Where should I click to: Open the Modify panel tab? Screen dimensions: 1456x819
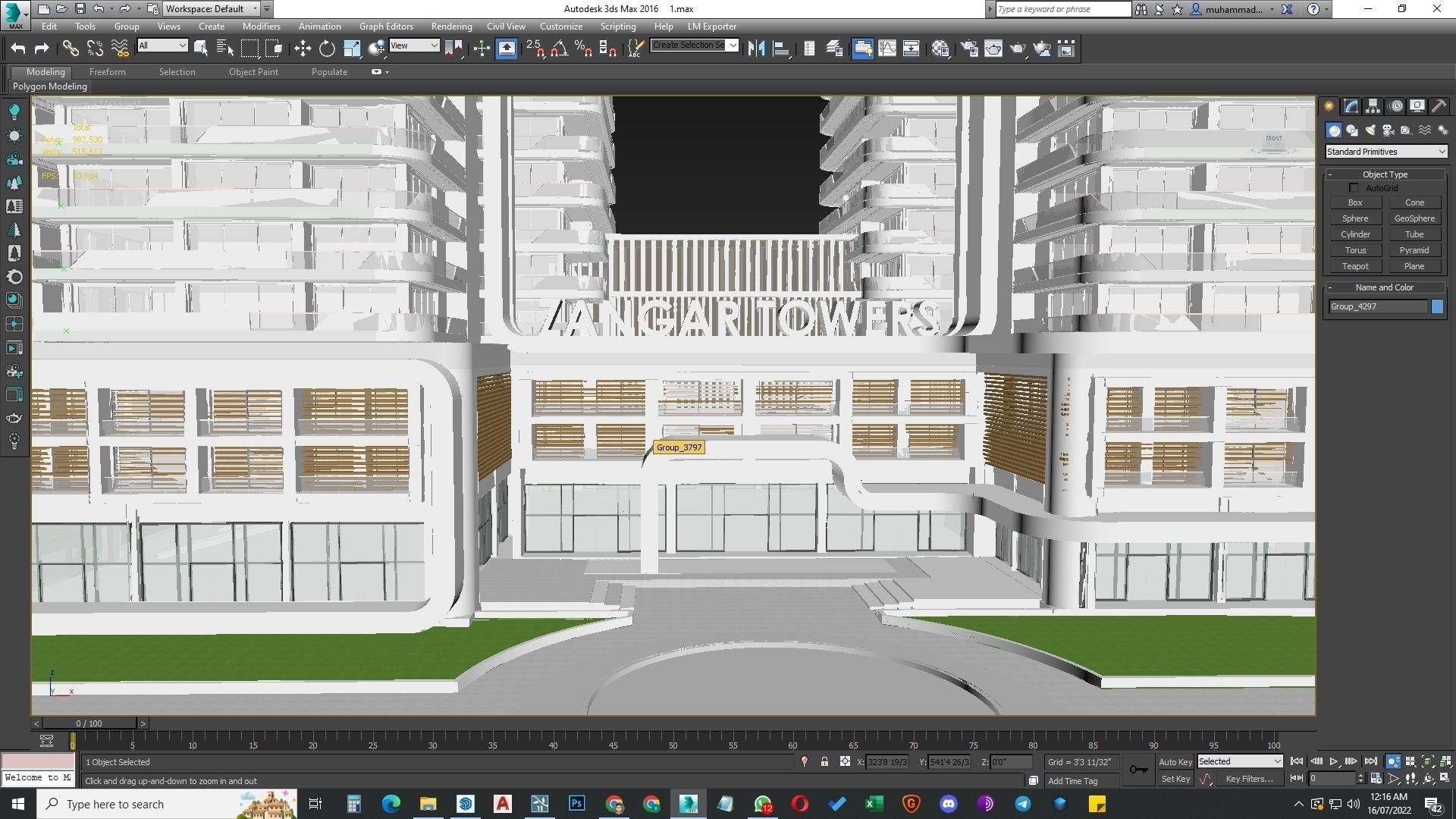click(x=1351, y=106)
